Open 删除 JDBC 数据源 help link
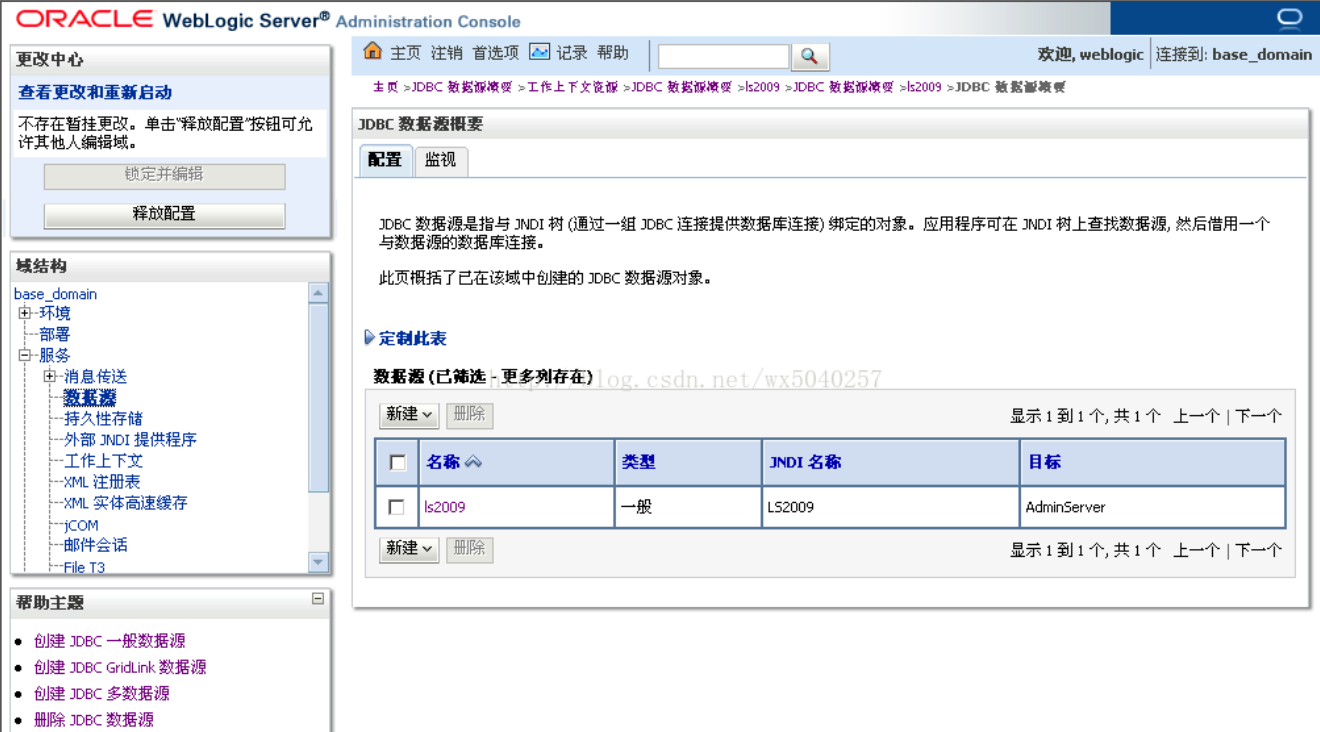Viewport: 1320px width, 732px height. (x=94, y=719)
